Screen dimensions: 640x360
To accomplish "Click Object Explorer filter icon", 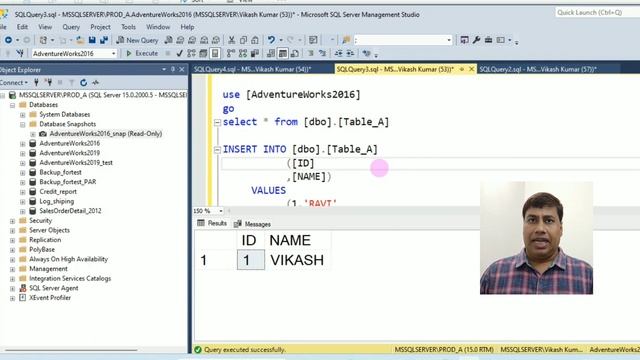I will (x=71, y=82).
